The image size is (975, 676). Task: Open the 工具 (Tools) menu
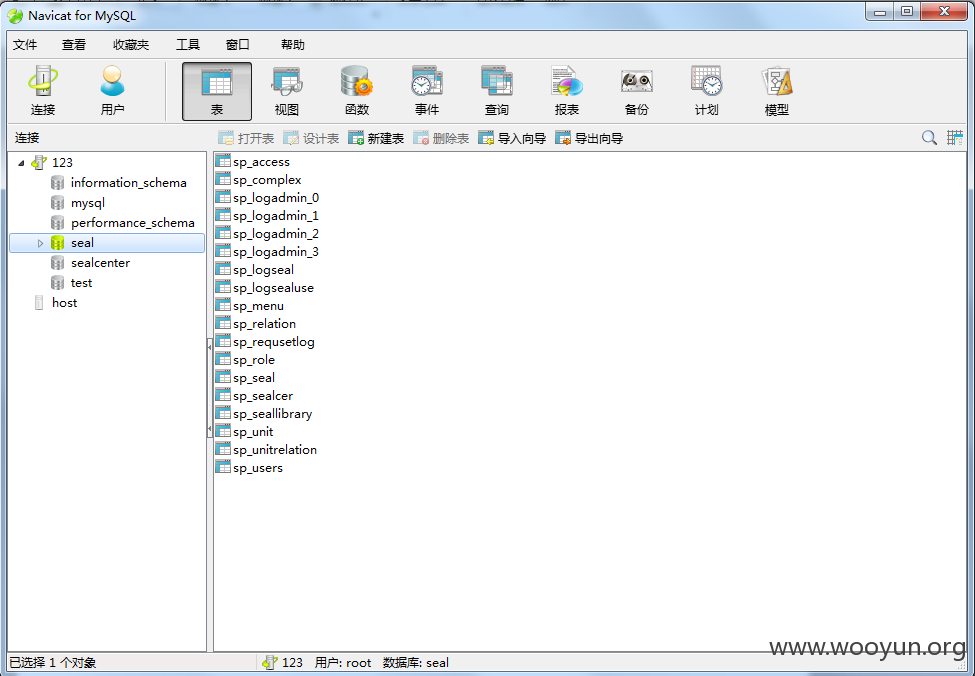coord(188,45)
